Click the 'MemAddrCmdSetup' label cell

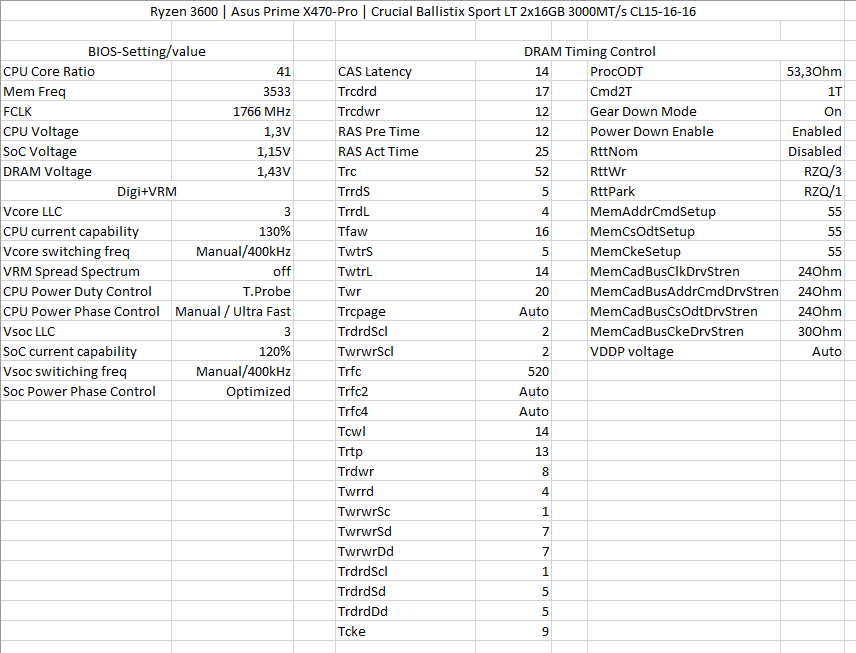coord(684,211)
